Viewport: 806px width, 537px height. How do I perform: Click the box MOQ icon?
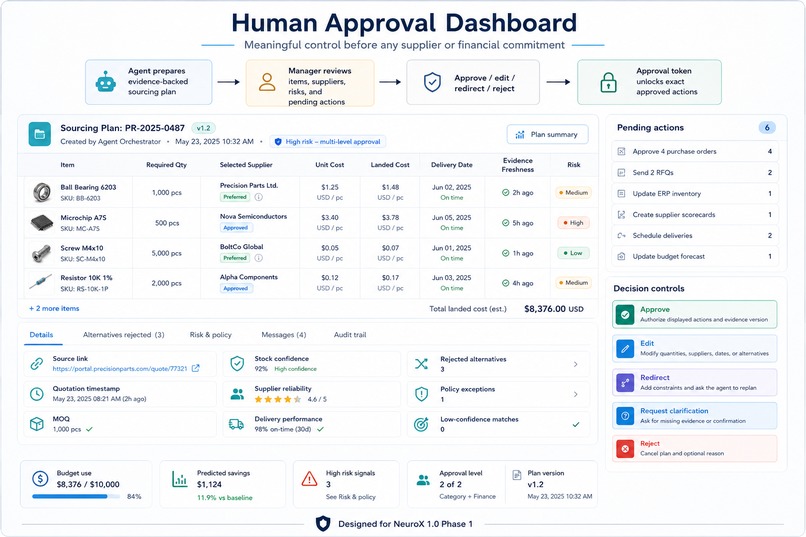pos(36,424)
